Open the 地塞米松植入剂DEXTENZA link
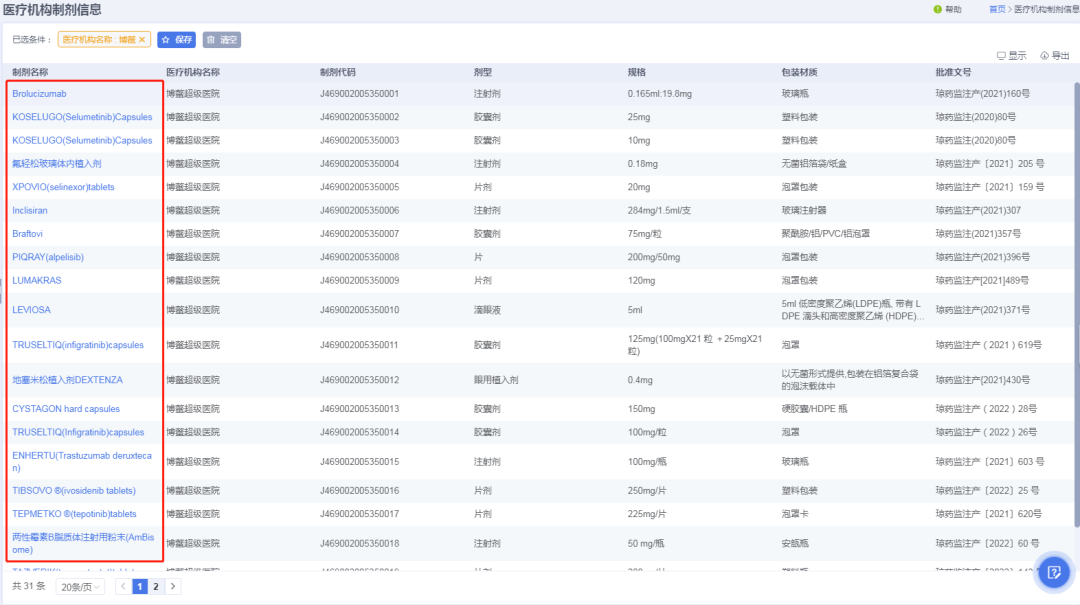The image size is (1080, 605). (x=68, y=380)
